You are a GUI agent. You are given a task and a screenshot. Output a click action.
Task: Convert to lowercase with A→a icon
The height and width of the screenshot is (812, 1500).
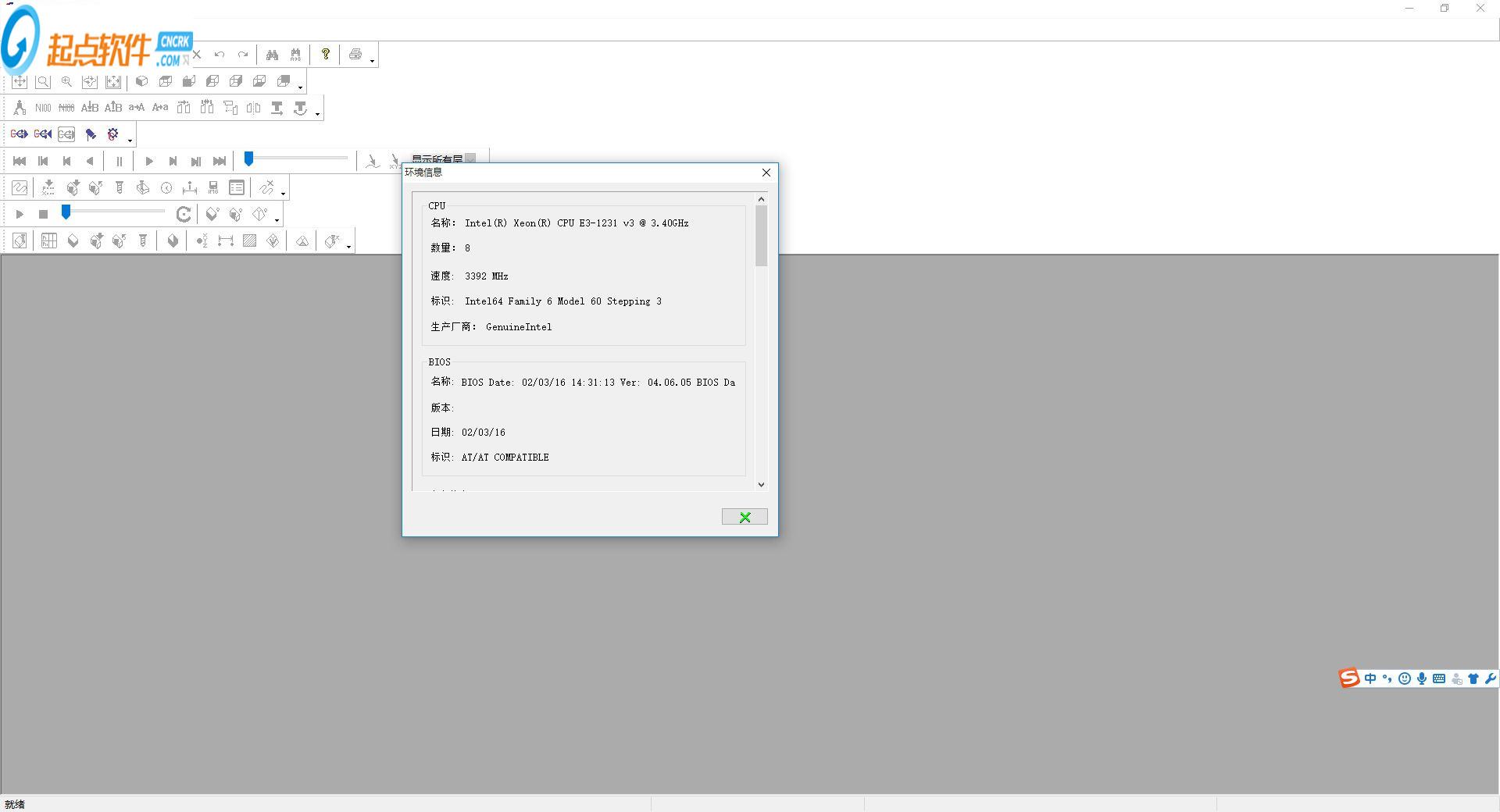click(x=160, y=108)
